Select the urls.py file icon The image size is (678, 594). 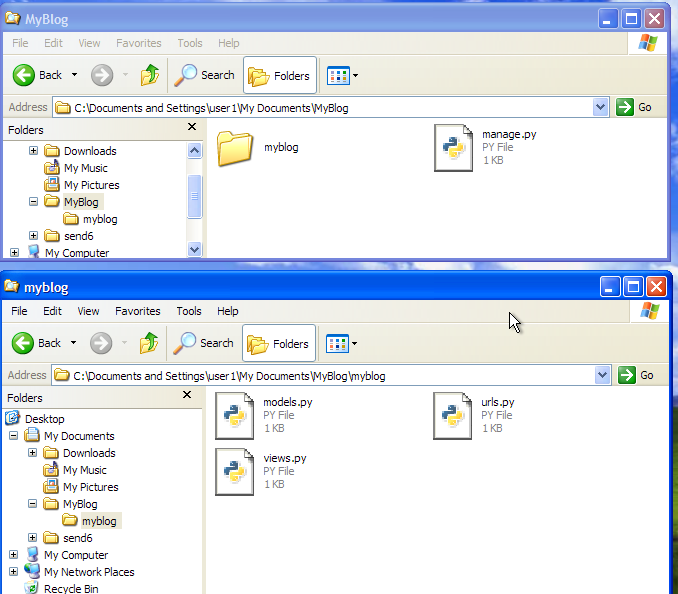coord(452,416)
